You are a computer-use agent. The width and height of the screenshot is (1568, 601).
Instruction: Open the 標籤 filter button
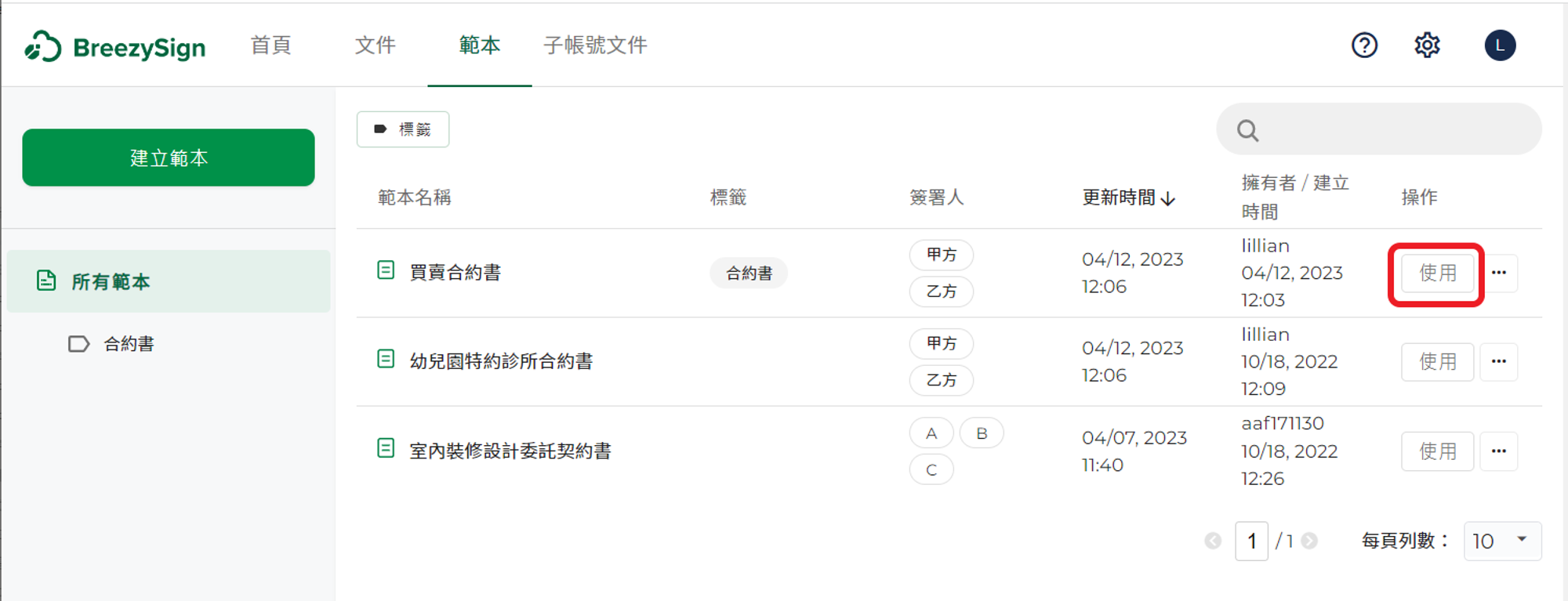403,129
